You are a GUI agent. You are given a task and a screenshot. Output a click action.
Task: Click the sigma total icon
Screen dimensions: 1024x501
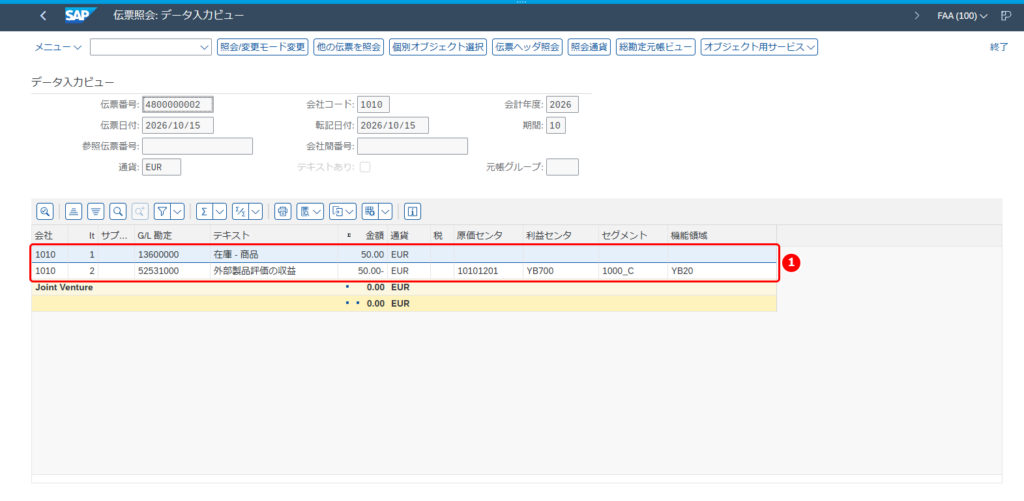[204, 211]
